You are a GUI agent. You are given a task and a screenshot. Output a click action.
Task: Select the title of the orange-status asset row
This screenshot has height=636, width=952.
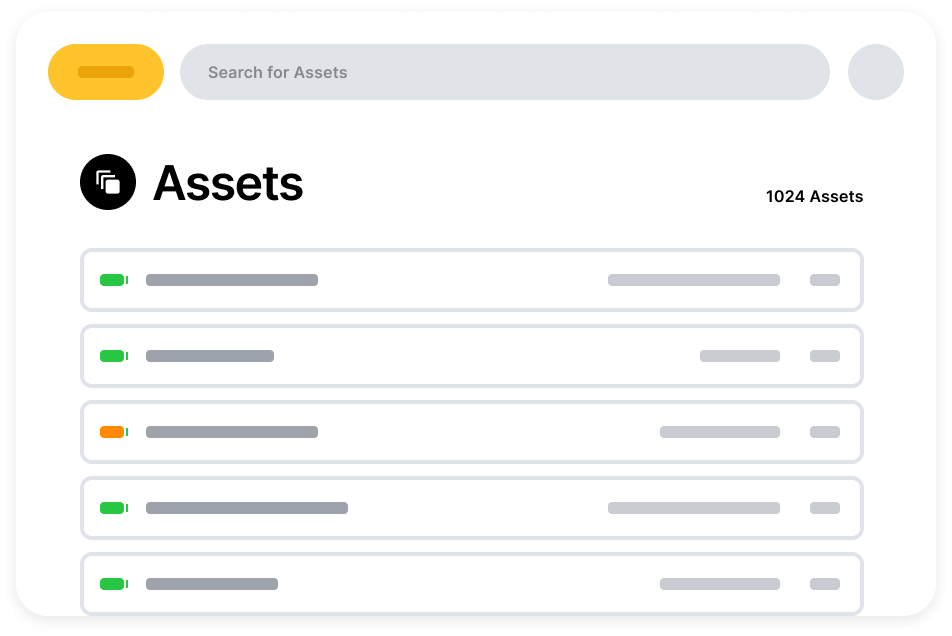click(232, 432)
